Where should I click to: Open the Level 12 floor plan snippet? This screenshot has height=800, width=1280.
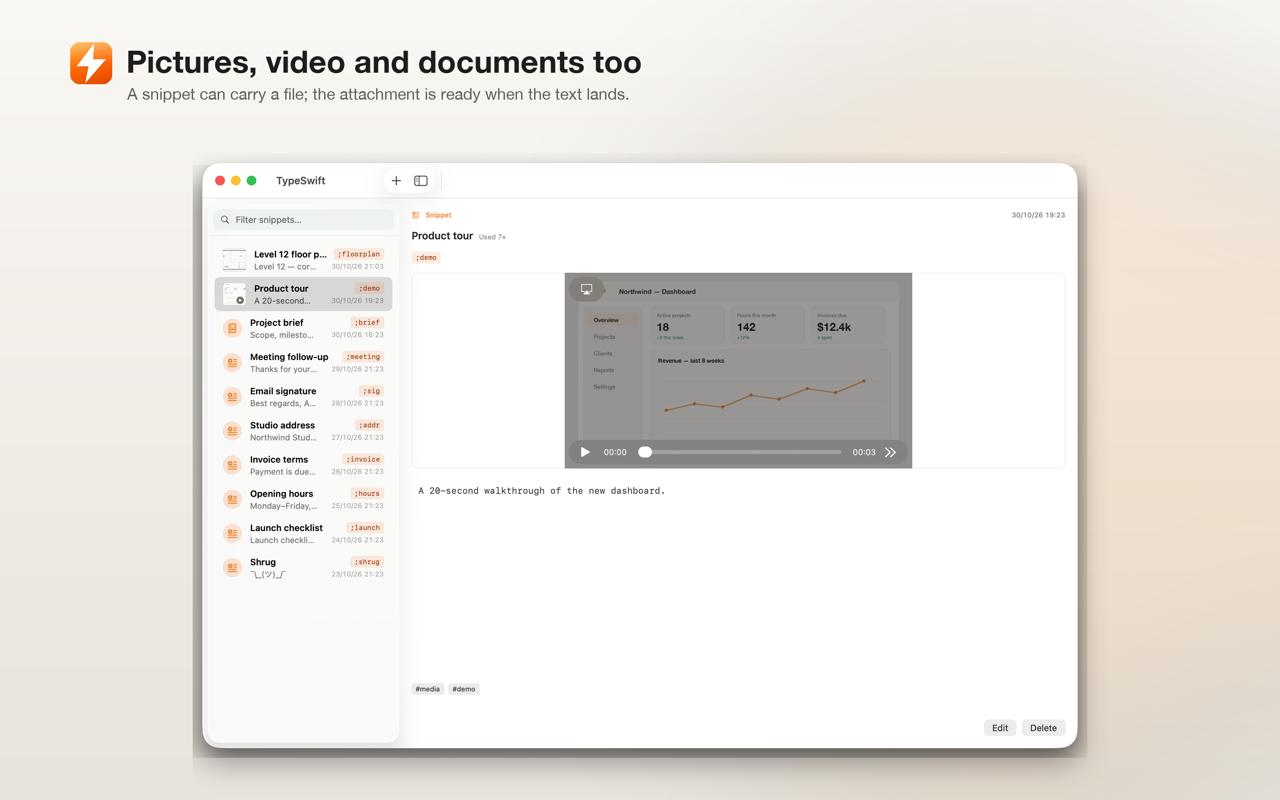(x=304, y=260)
